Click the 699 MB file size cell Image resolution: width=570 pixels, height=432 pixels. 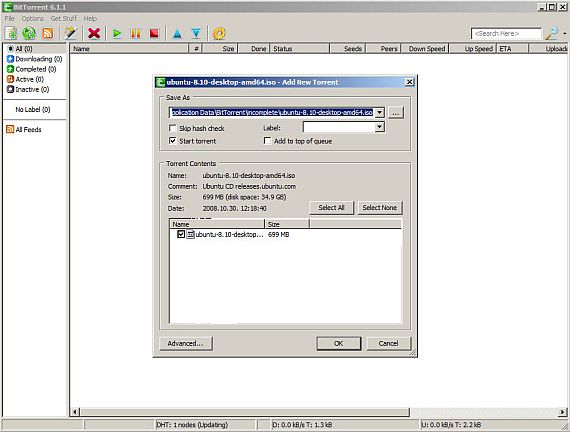point(278,235)
